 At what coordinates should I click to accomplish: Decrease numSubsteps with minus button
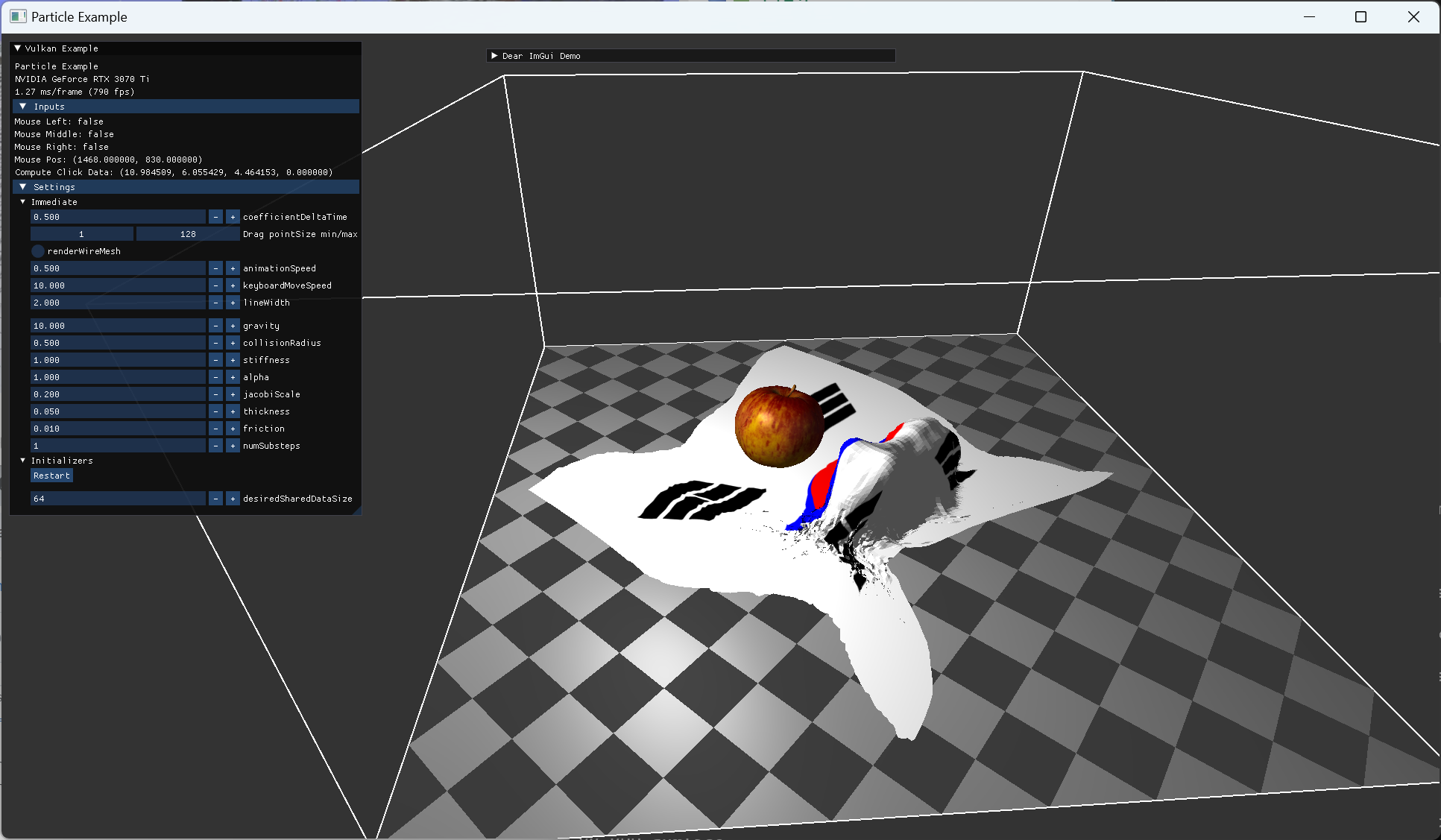[x=215, y=446]
